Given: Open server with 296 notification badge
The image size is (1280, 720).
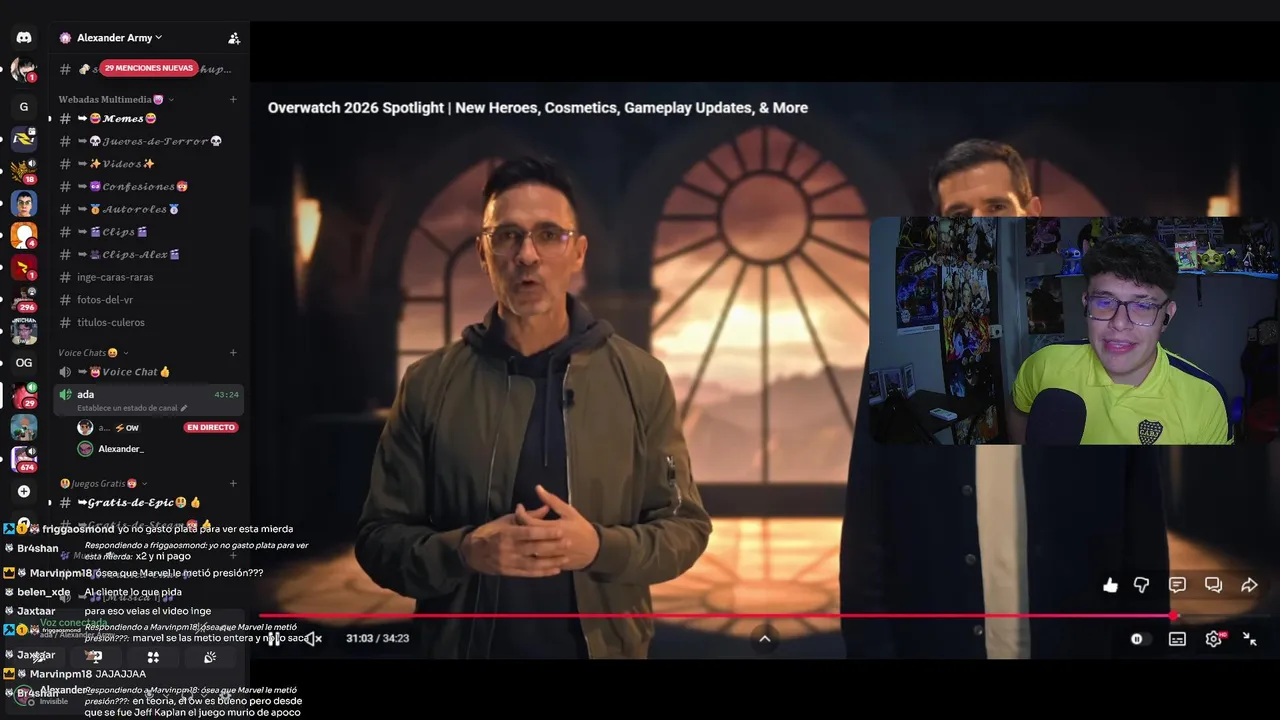Looking at the screenshot, I should pyautogui.click(x=24, y=298).
